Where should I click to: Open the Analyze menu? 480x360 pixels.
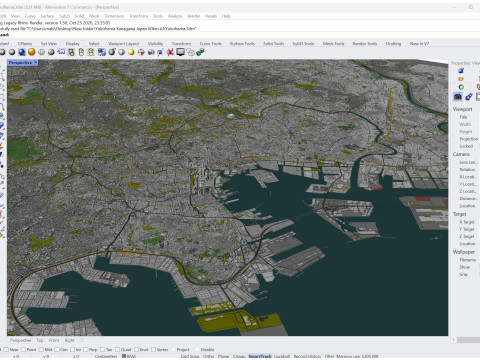pos(175,16)
